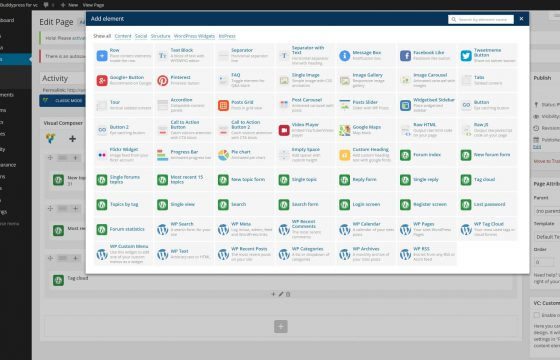Filter elements by Content tab
This screenshot has height=360, width=560.
click(123, 36)
